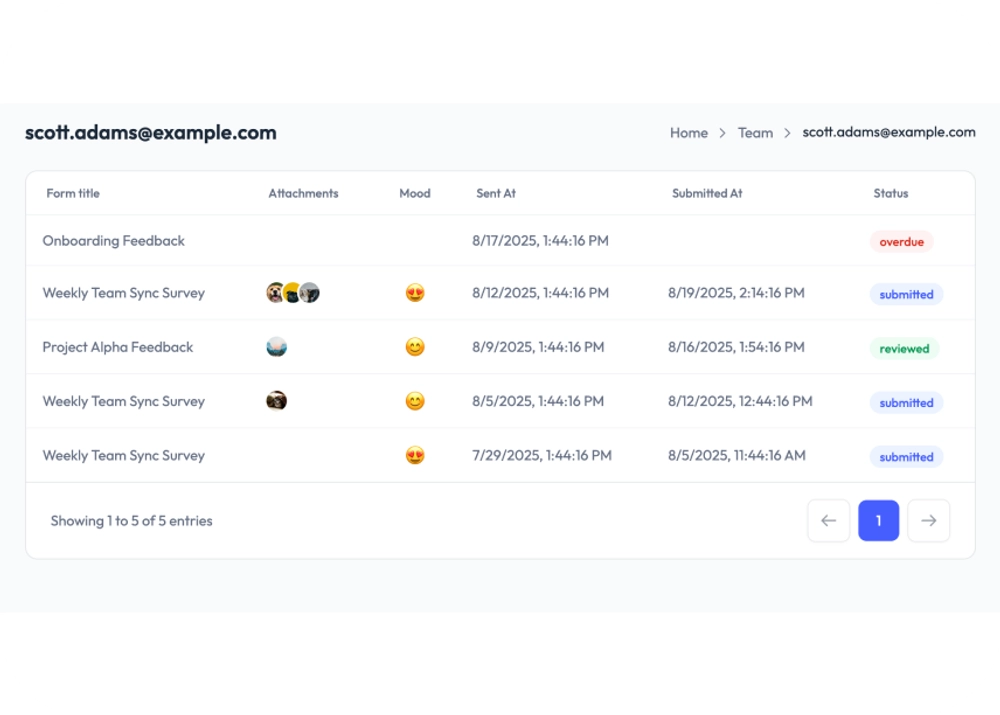Click the 'Showing 1 to 5 of 5 entries' text
The height and width of the screenshot is (715, 1000).
pyautogui.click(x=131, y=520)
